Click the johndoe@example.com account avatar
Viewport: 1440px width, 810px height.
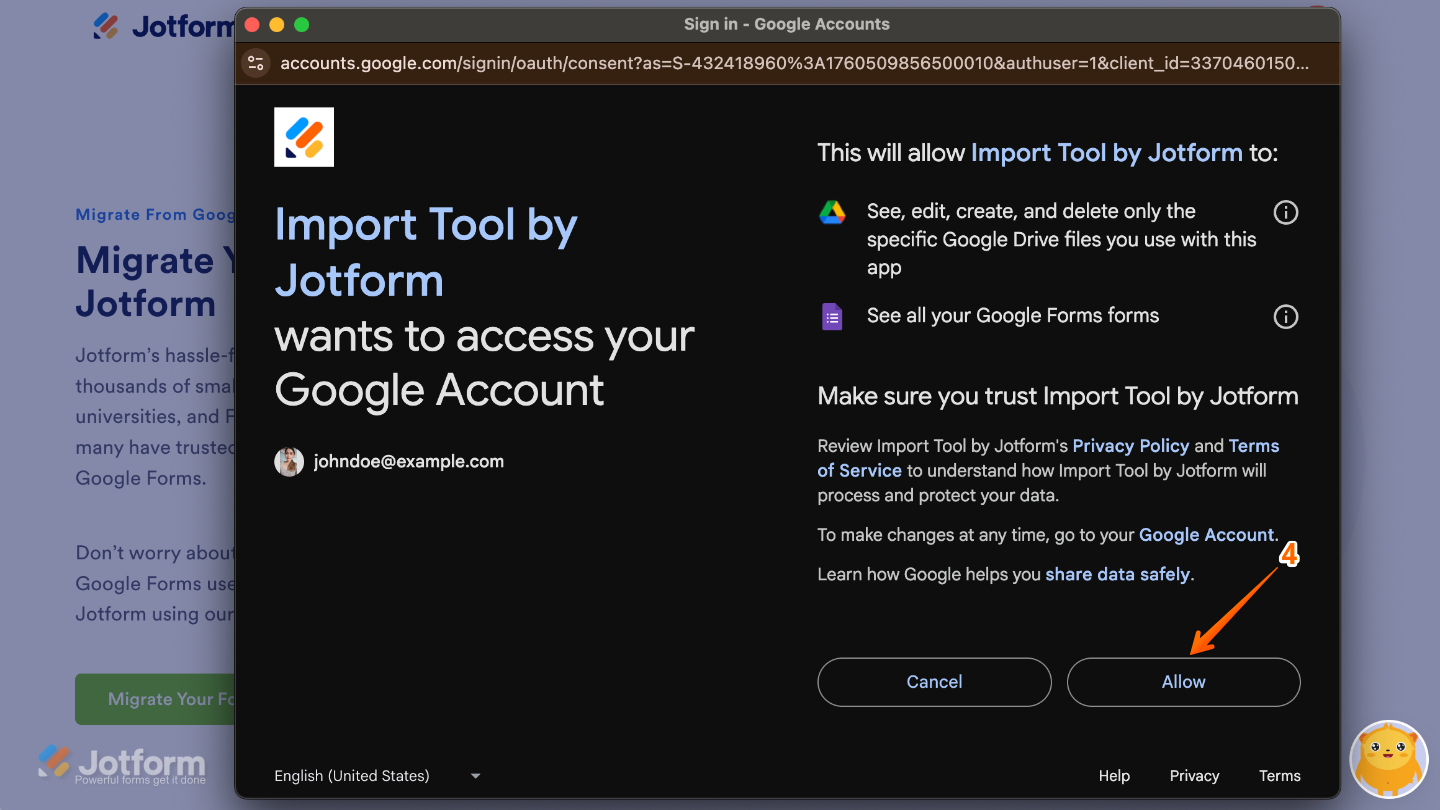pyautogui.click(x=289, y=462)
